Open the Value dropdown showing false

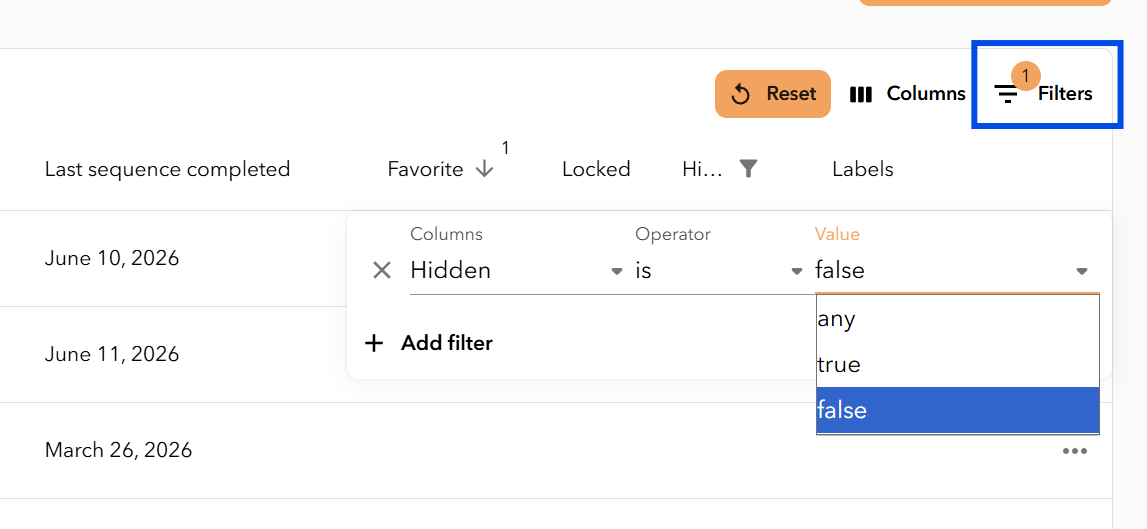[957, 271]
